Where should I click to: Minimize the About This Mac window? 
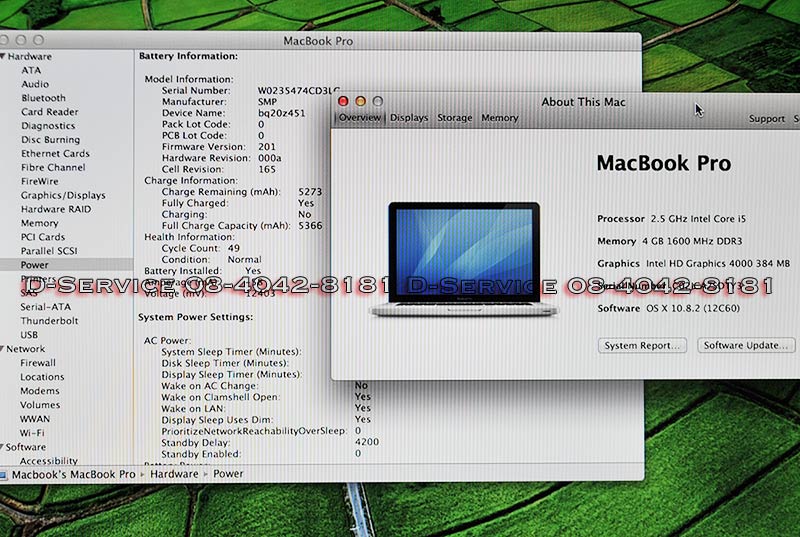[x=360, y=101]
